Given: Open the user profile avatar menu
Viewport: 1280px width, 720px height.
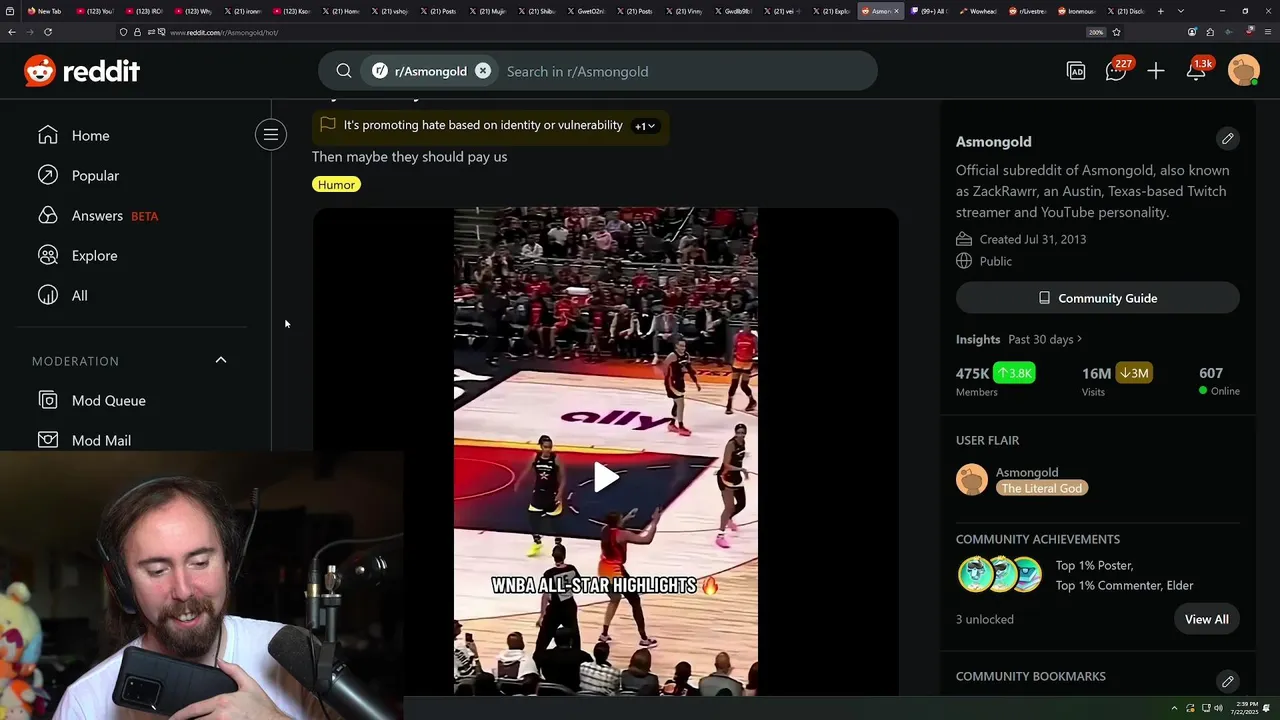Looking at the screenshot, I should (1243, 71).
